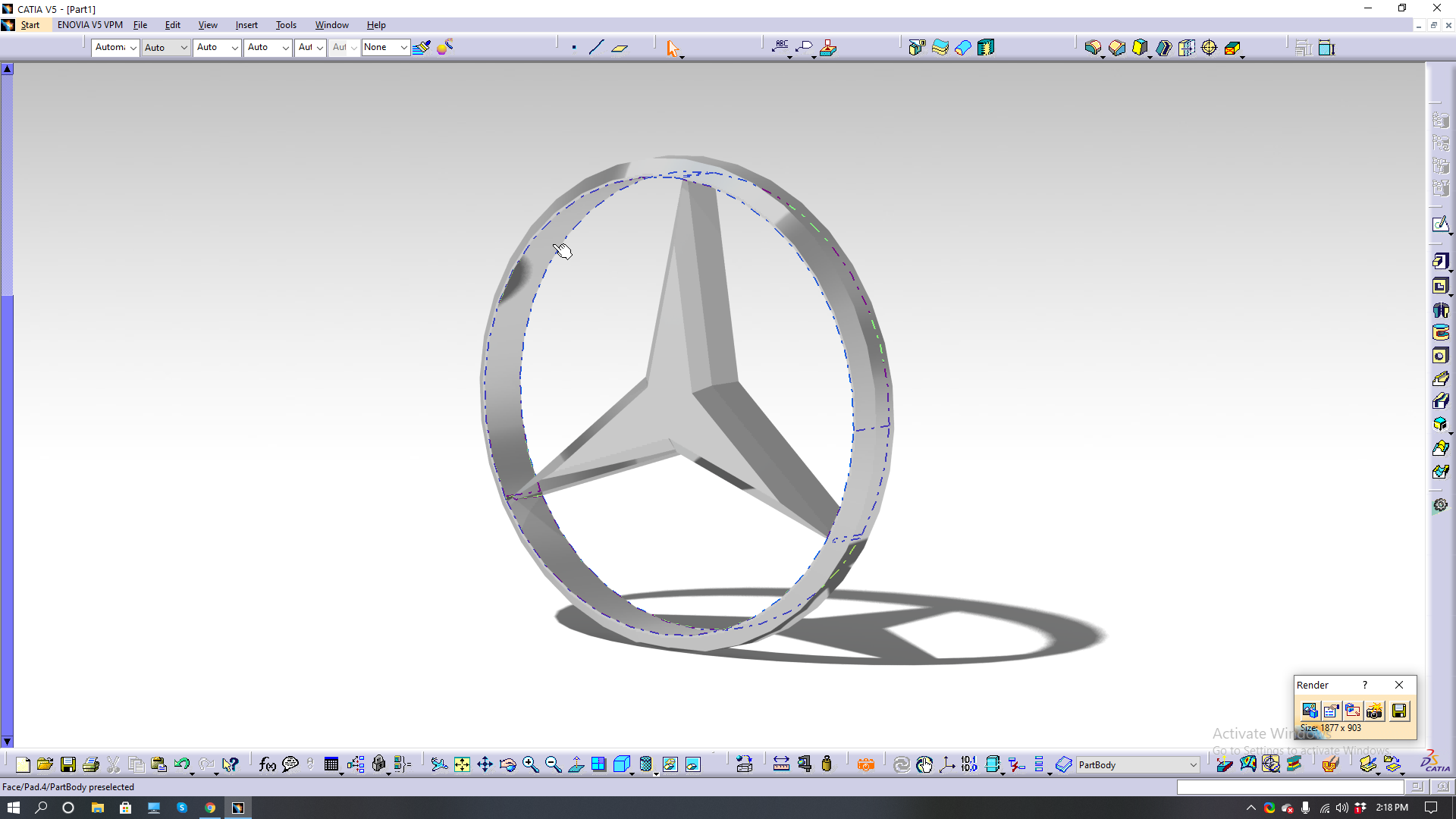Click the Print icon

click(x=91, y=764)
